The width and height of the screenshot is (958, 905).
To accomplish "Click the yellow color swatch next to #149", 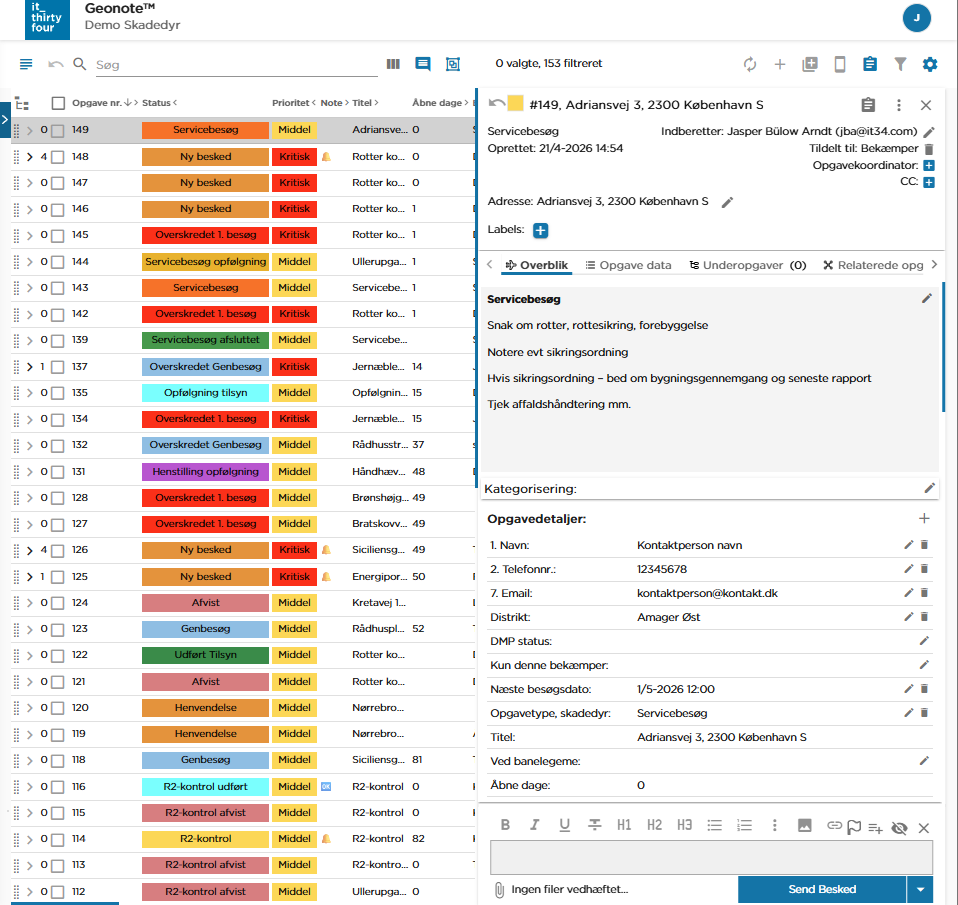I will (x=516, y=104).
